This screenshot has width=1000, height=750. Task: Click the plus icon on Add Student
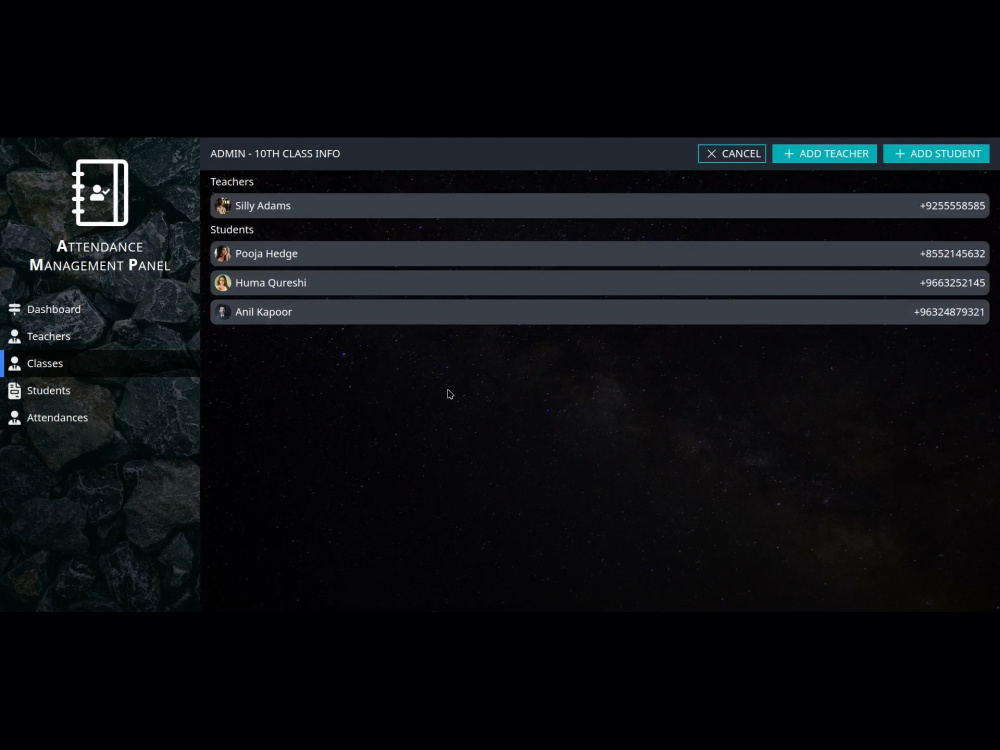click(900, 154)
